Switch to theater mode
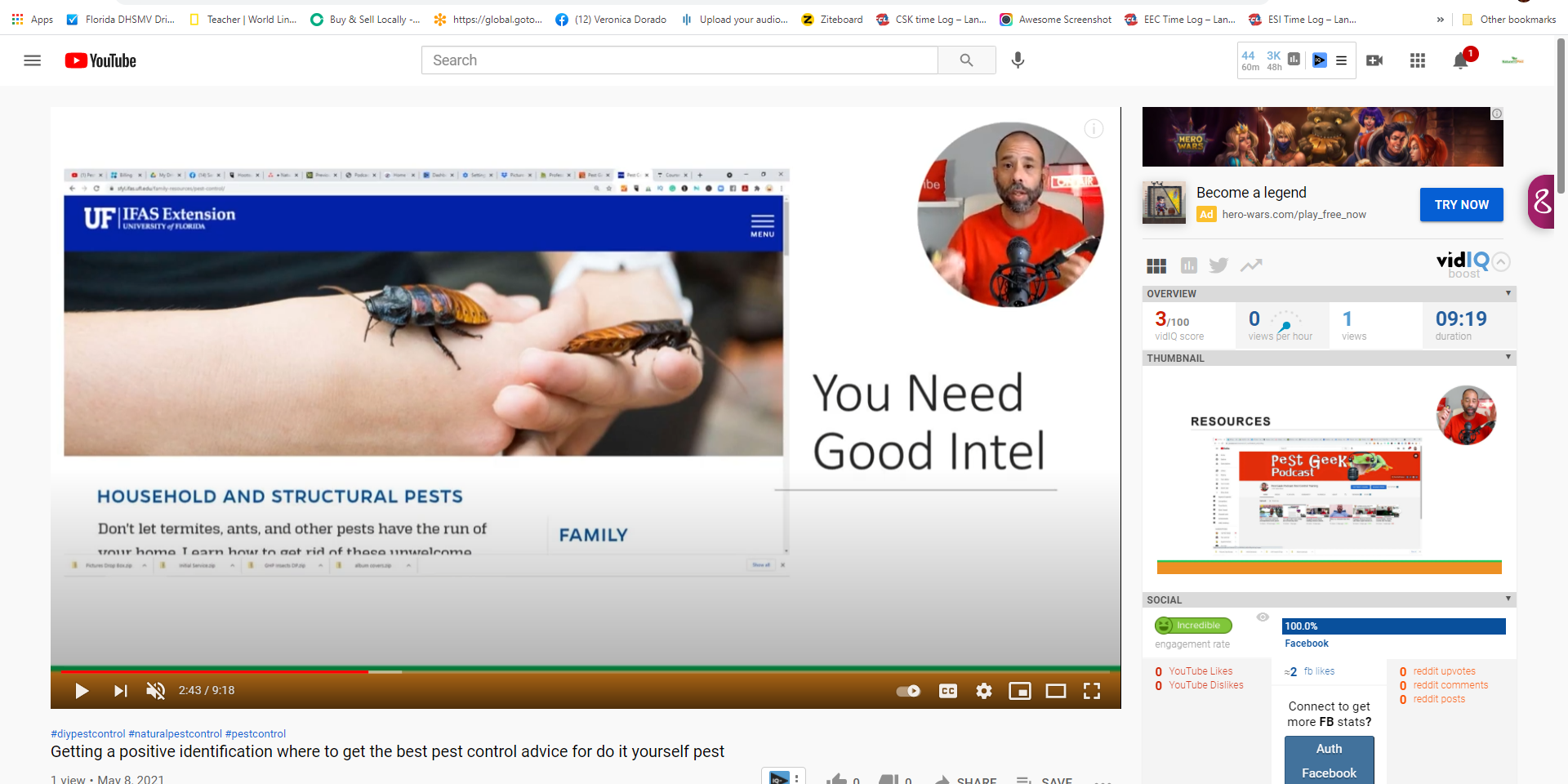Image resolution: width=1568 pixels, height=784 pixels. point(1056,691)
